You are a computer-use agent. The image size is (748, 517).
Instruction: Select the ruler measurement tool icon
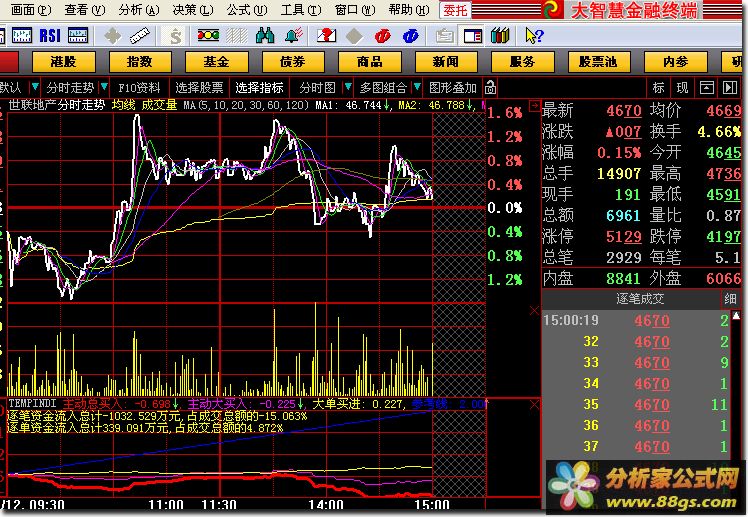(x=140, y=36)
